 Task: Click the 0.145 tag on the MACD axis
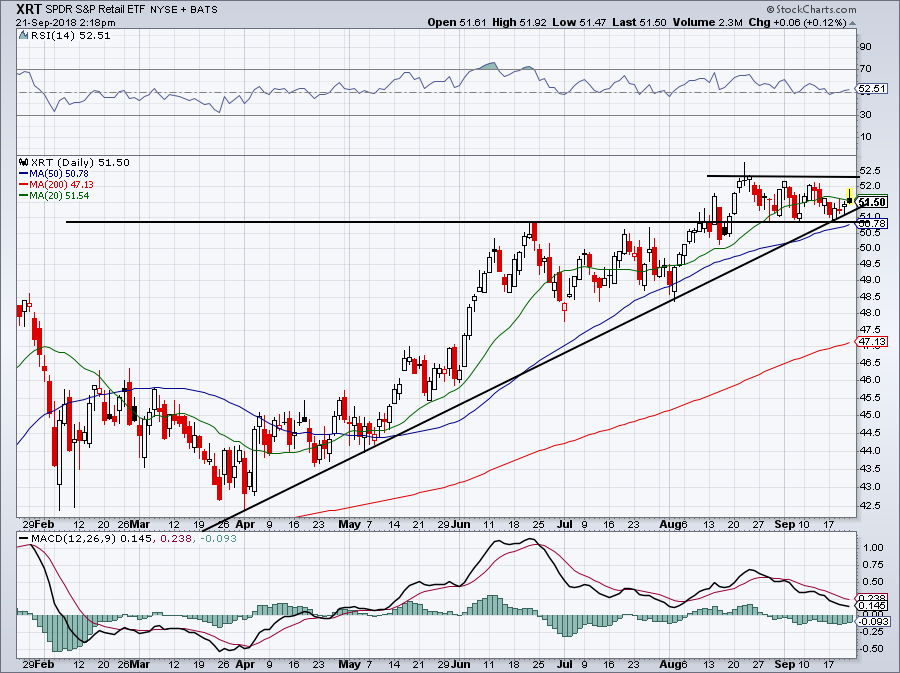(872, 606)
